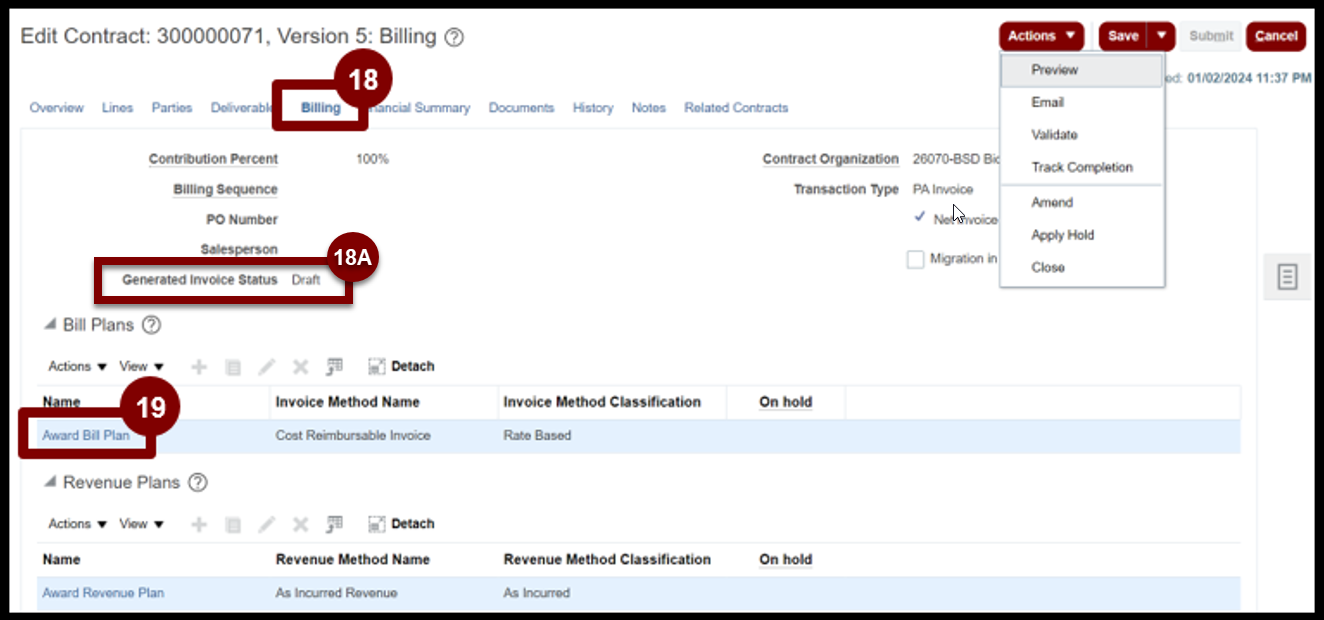
Task: Open the Revenue Plans Actions dropdown
Action: 77,524
